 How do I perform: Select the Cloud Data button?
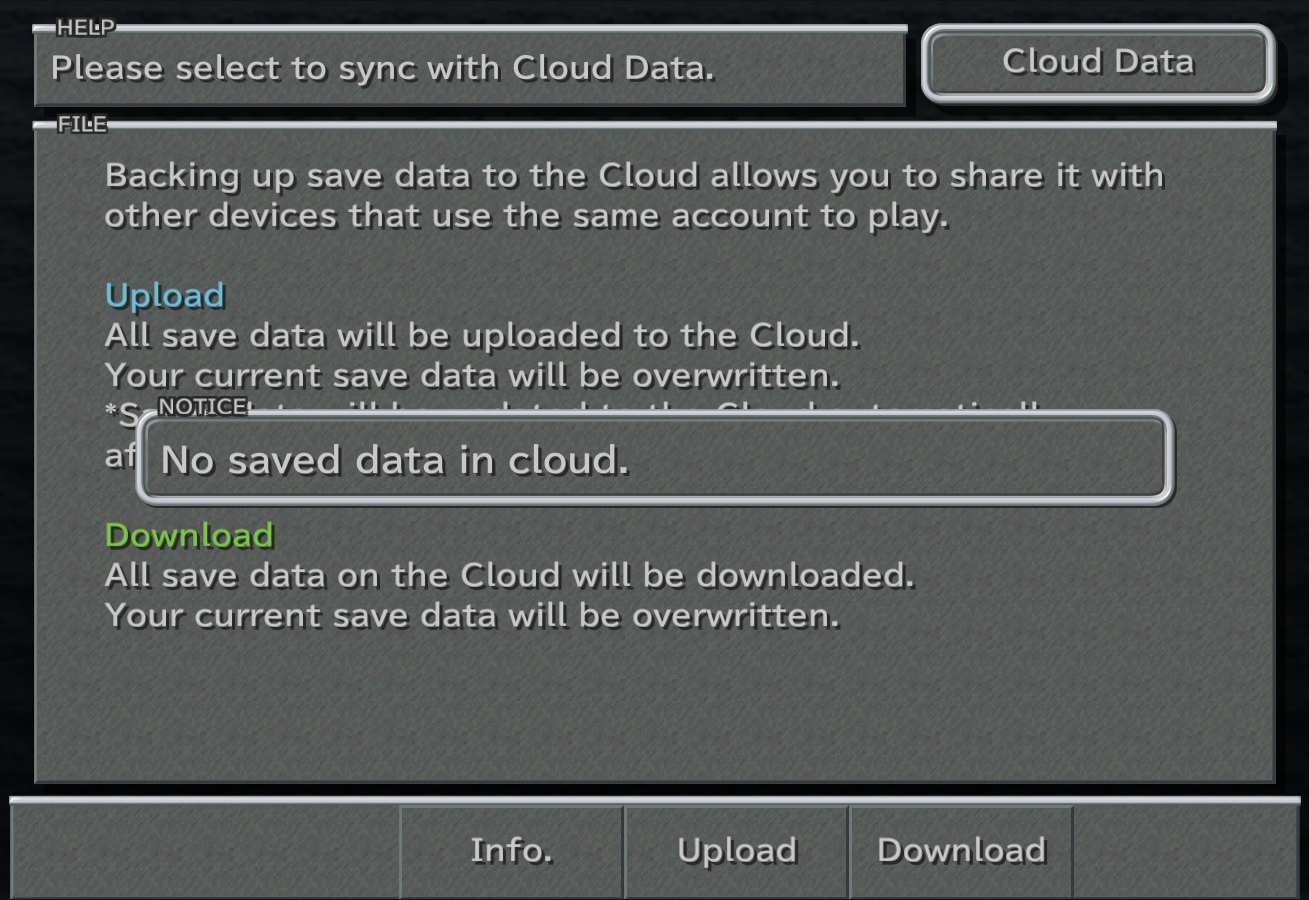click(x=1098, y=63)
